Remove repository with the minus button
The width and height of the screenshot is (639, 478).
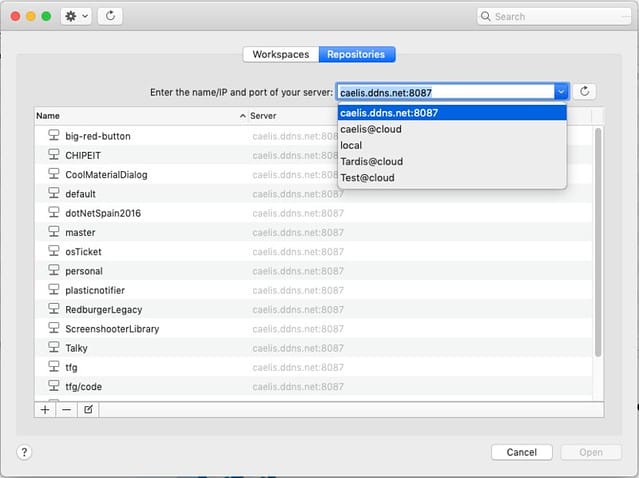[x=66, y=410]
